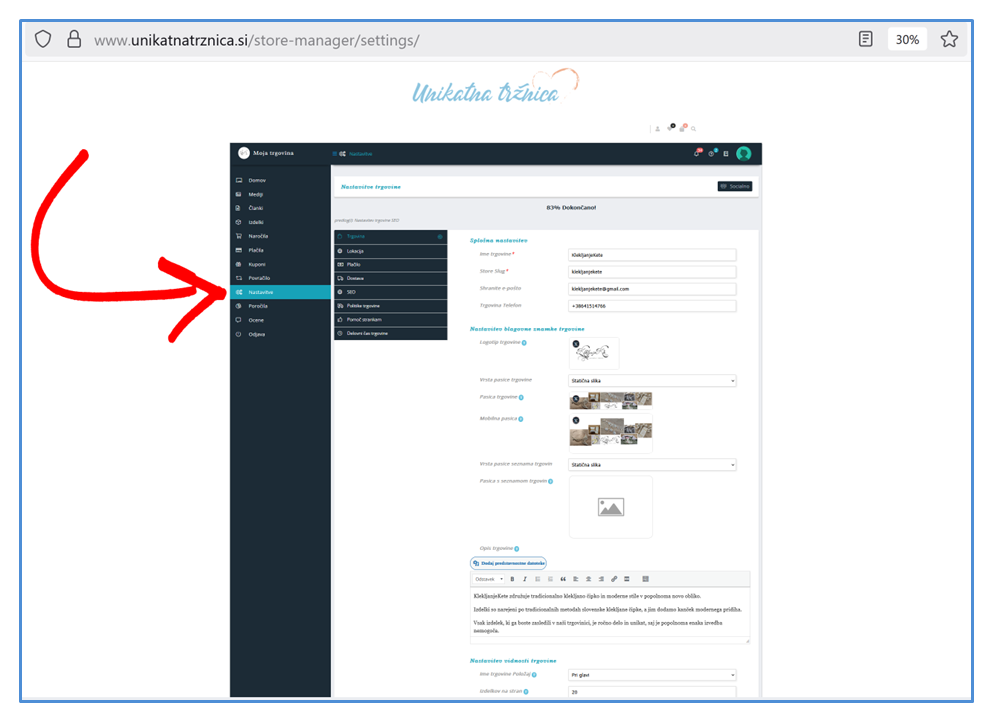Toggle reader view icon in address bar

point(866,39)
